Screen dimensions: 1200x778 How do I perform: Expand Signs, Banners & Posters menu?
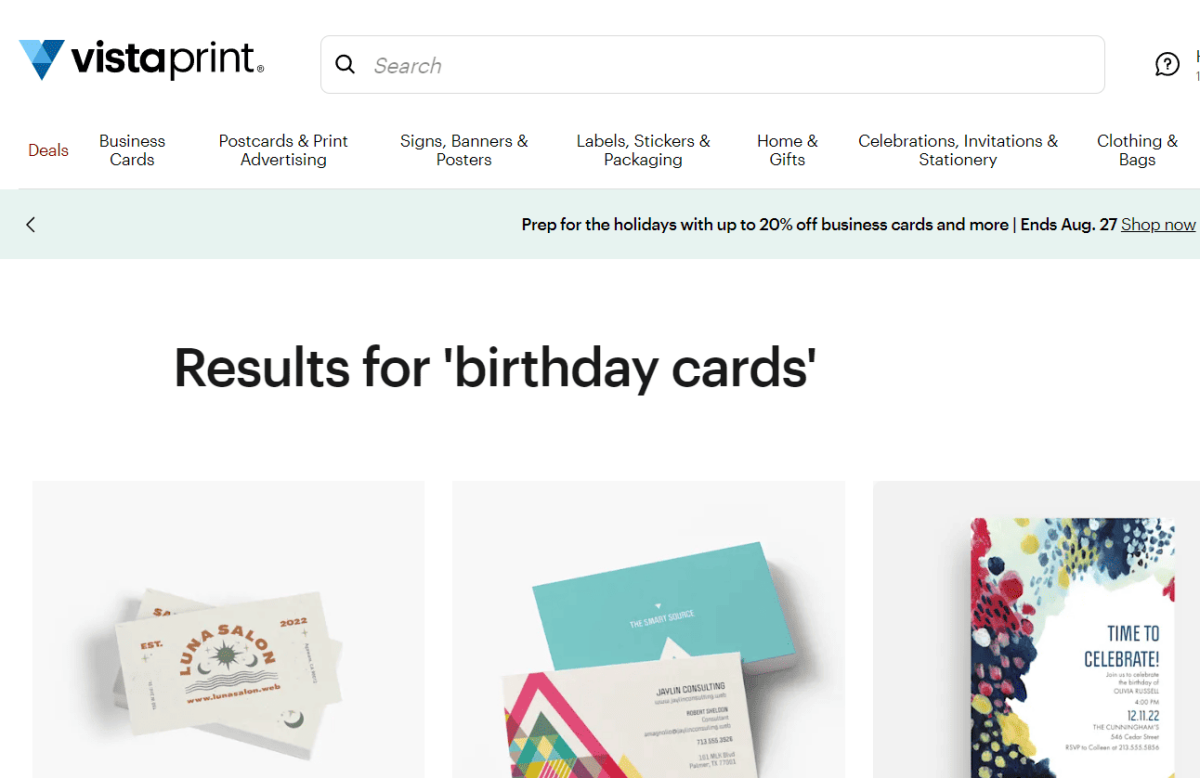pyautogui.click(x=464, y=150)
